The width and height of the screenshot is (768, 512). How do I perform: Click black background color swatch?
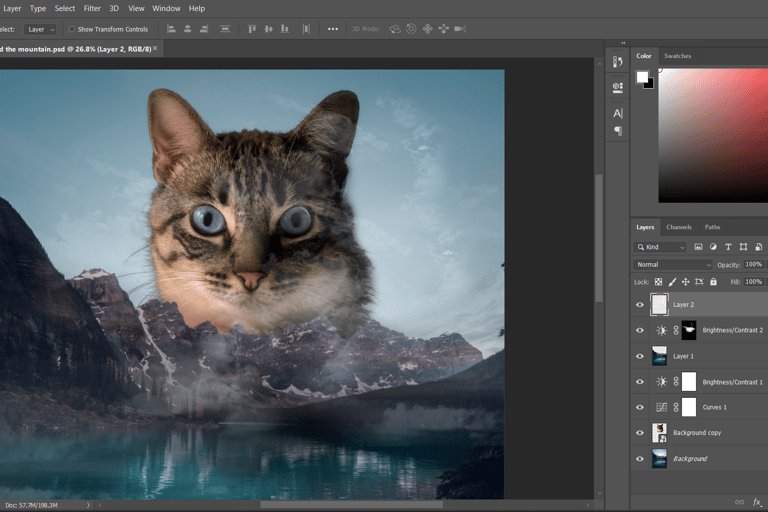pyautogui.click(x=650, y=85)
